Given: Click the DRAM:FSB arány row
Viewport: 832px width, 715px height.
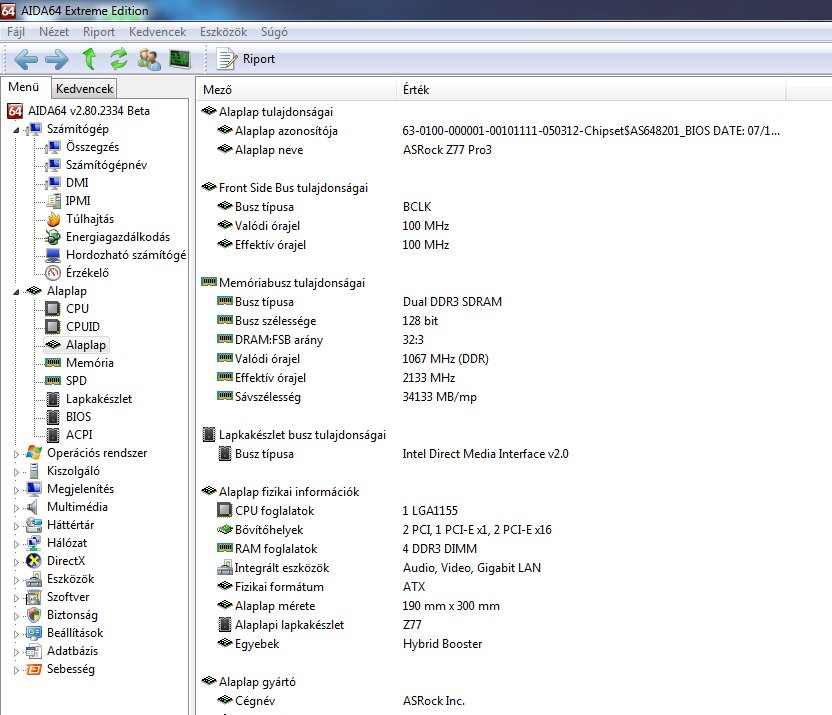Looking at the screenshot, I should click(490, 340).
